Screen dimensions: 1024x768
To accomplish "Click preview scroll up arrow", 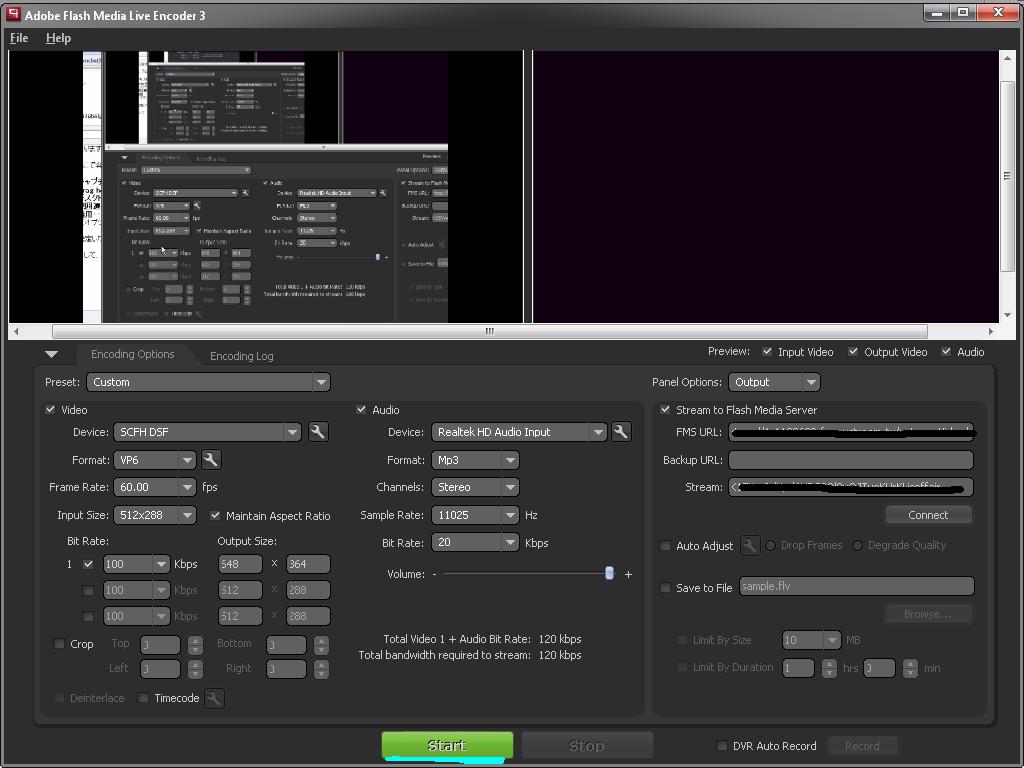I will coord(1007,58).
